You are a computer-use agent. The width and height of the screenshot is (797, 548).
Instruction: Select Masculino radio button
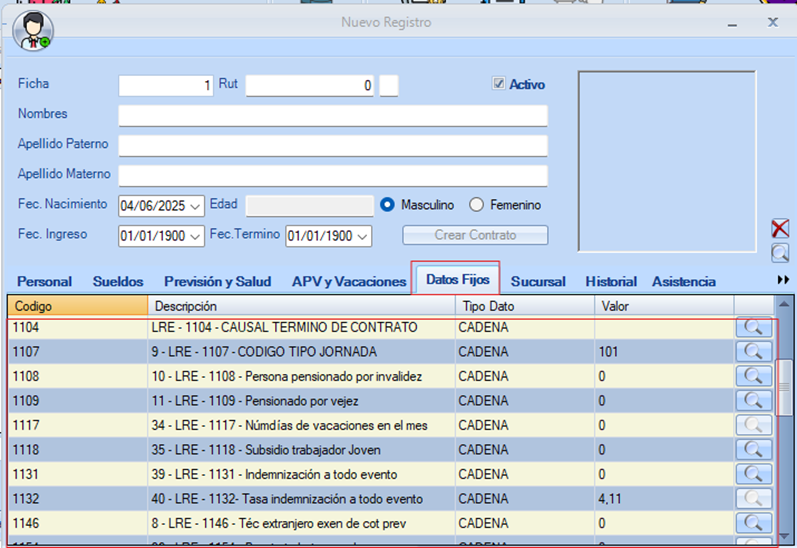tap(388, 205)
